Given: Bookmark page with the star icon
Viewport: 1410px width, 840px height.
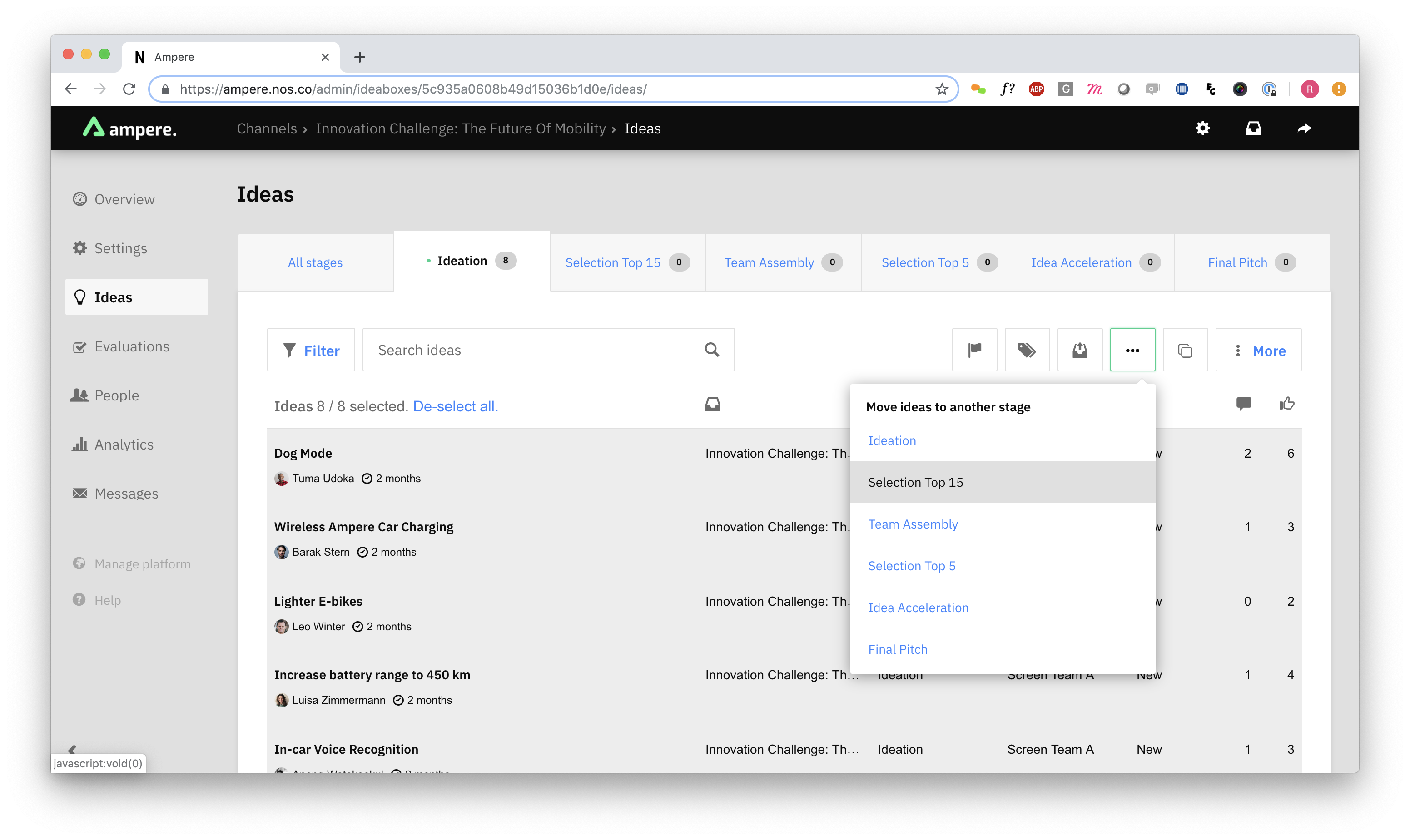Looking at the screenshot, I should coord(942,89).
